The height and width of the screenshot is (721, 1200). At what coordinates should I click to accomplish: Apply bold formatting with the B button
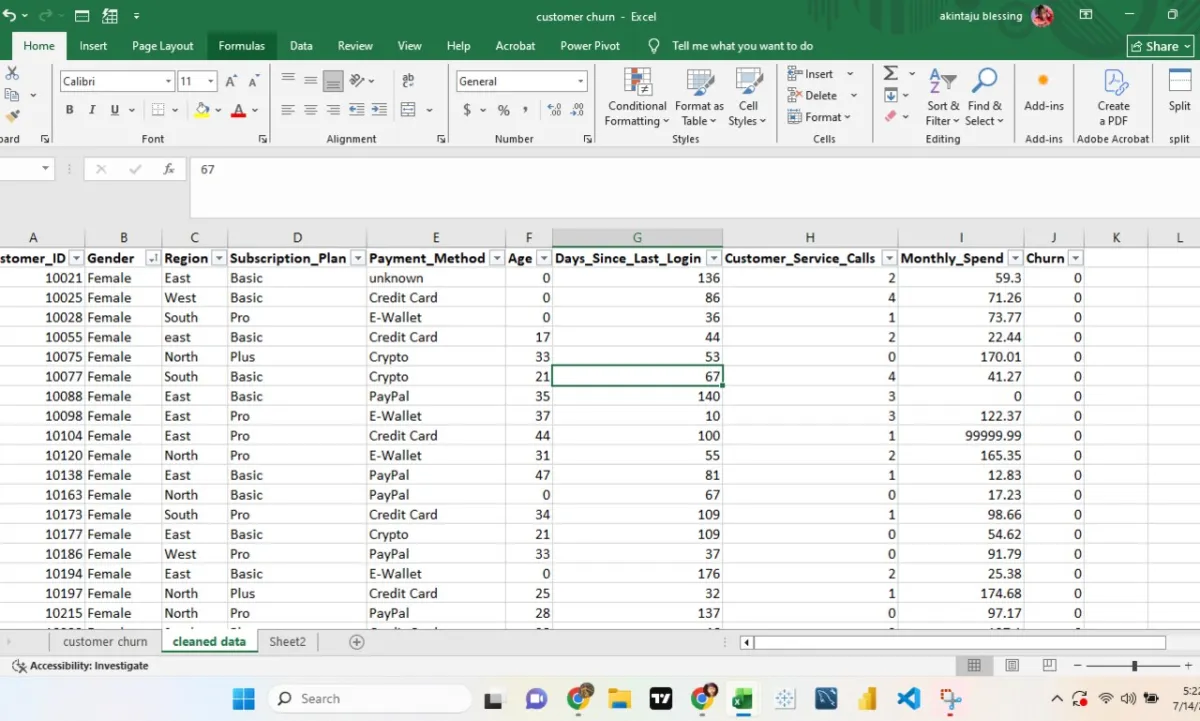69,110
